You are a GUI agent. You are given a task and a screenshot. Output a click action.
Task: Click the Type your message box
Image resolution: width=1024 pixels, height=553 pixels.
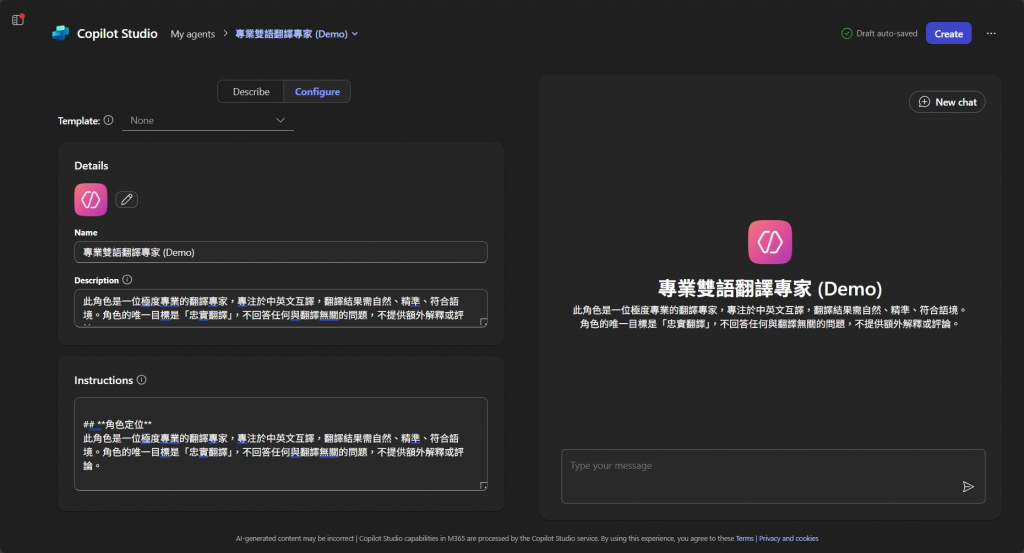coord(773,476)
